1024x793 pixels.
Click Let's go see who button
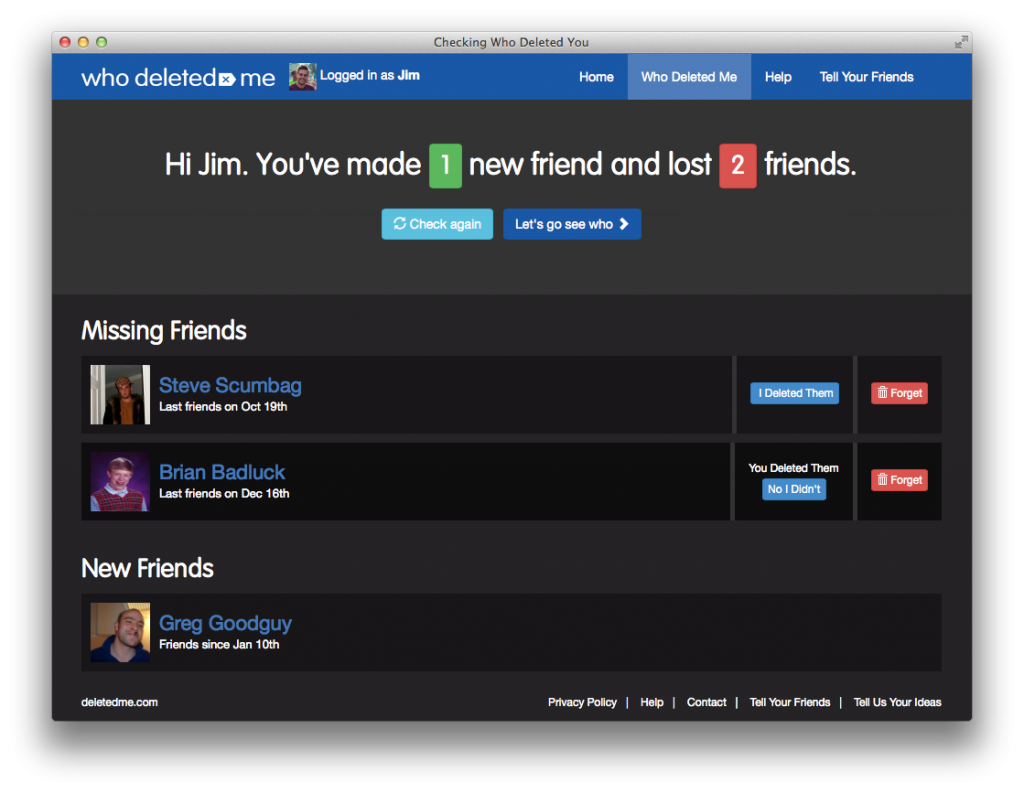click(x=571, y=224)
